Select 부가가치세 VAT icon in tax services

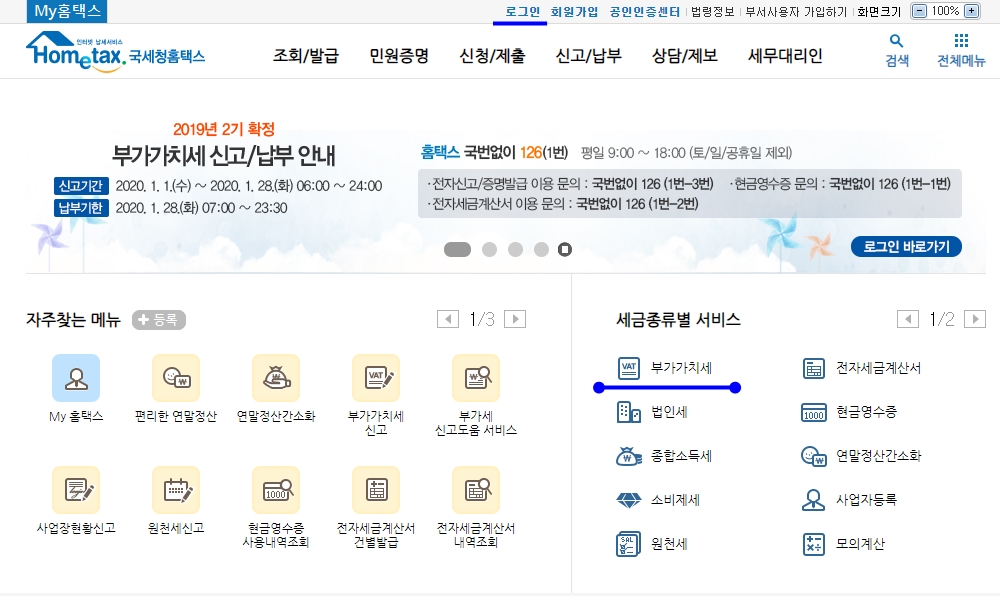[x=629, y=368]
